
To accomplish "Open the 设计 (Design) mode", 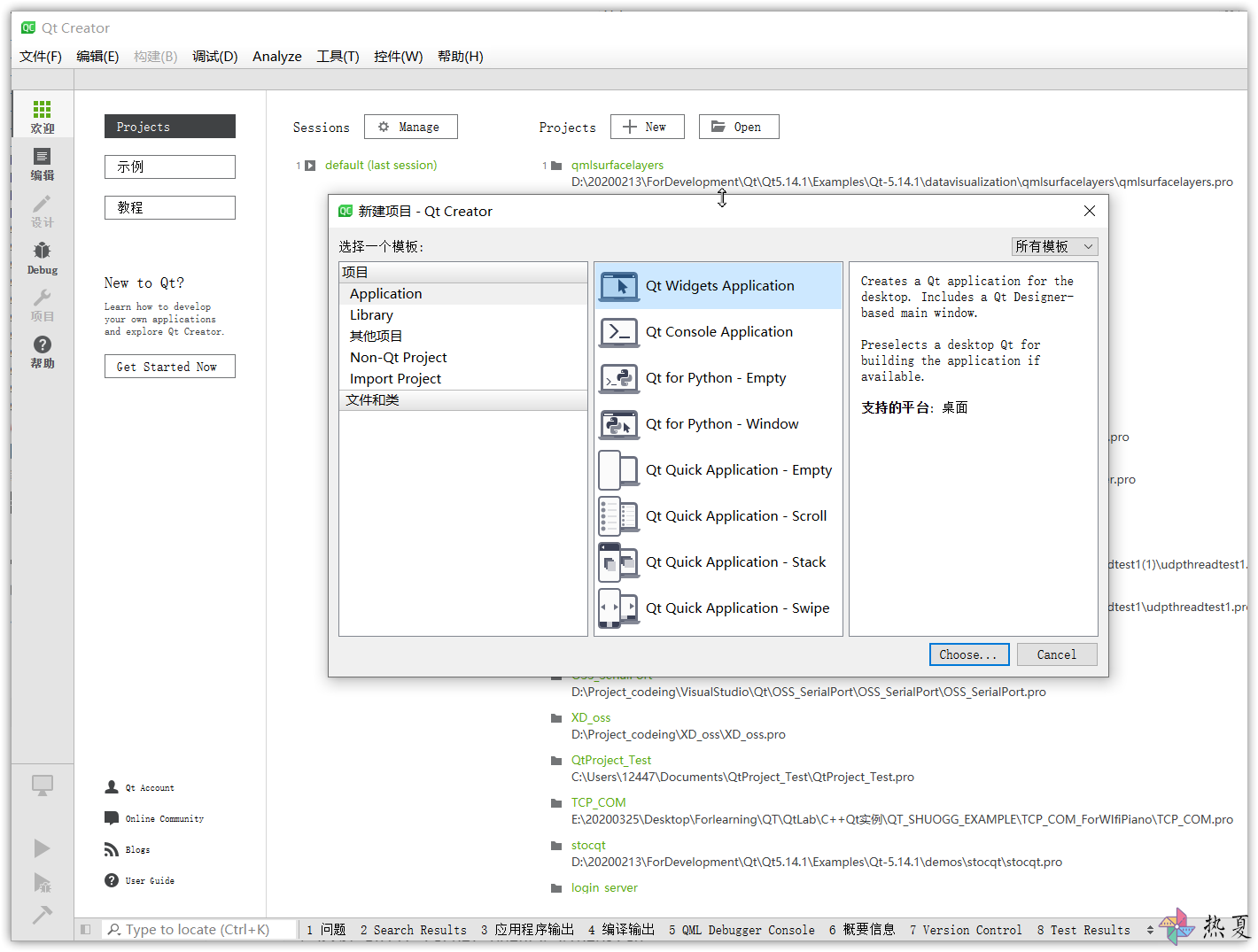I will pos(43,212).
